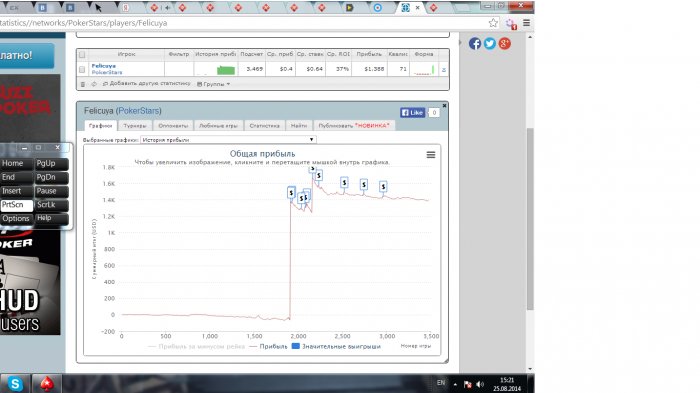Tick the header select-all checkbox
The image size is (700, 393).
[x=82, y=54]
